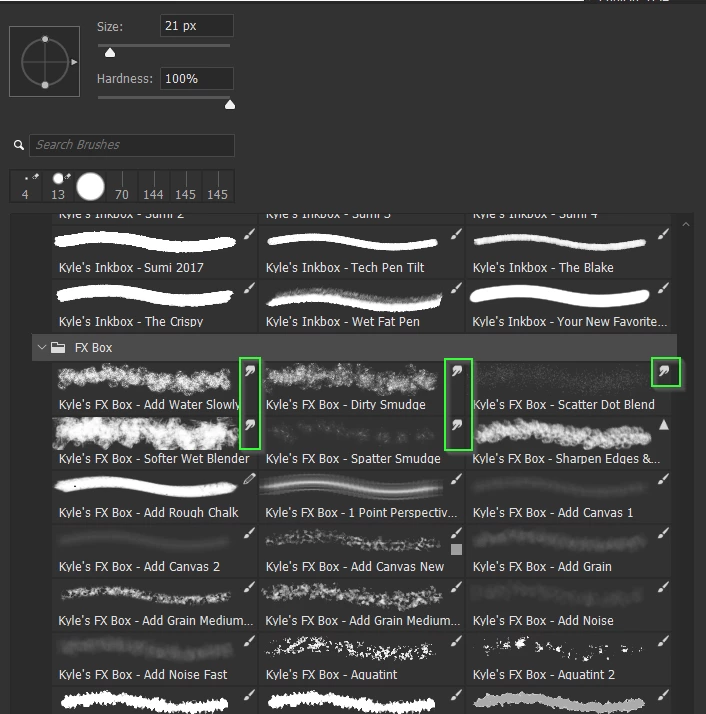Select recent brush preset size 13
The width and height of the screenshot is (706, 714).
(58, 186)
